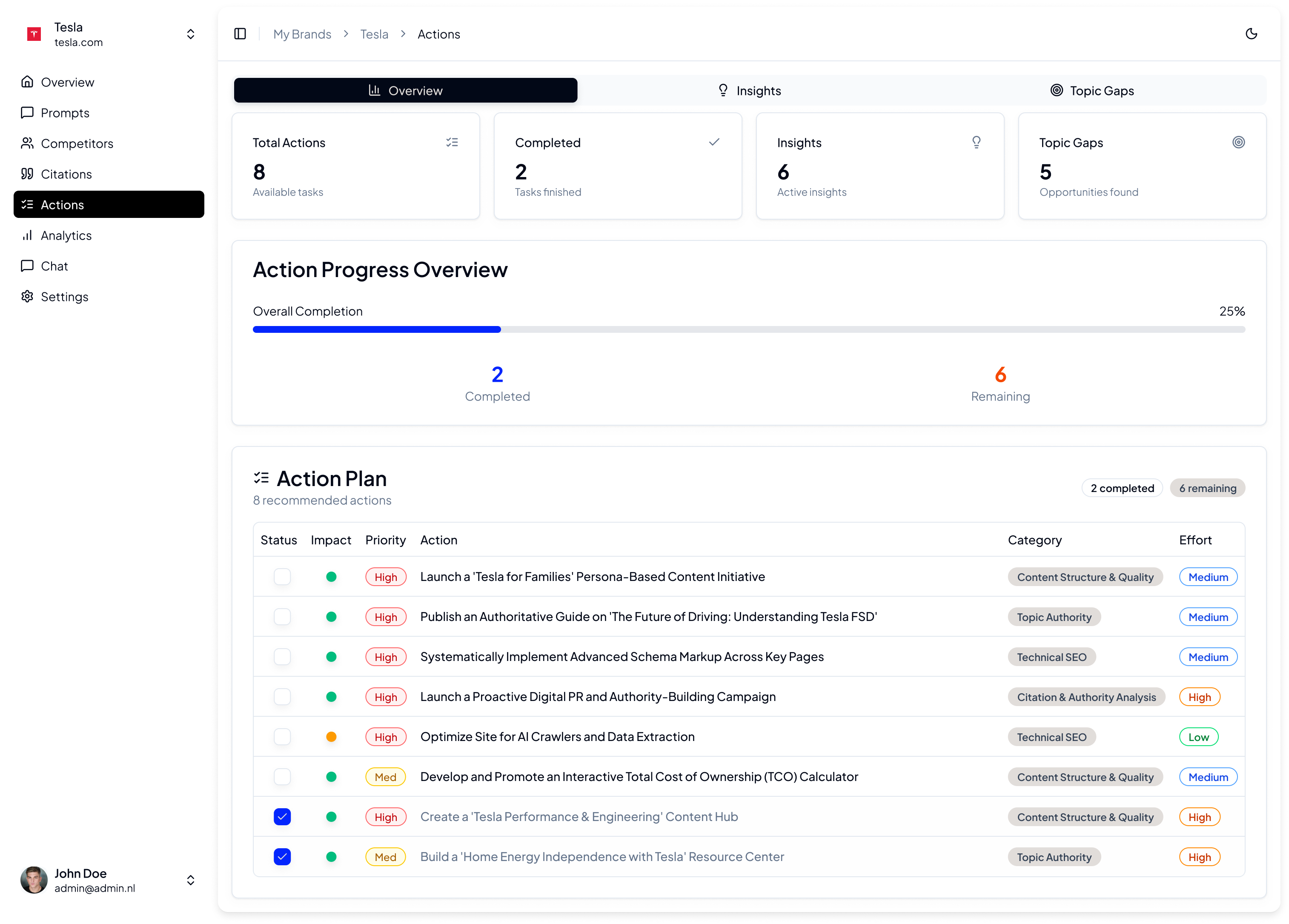Open Prompts in the sidebar

pos(65,112)
